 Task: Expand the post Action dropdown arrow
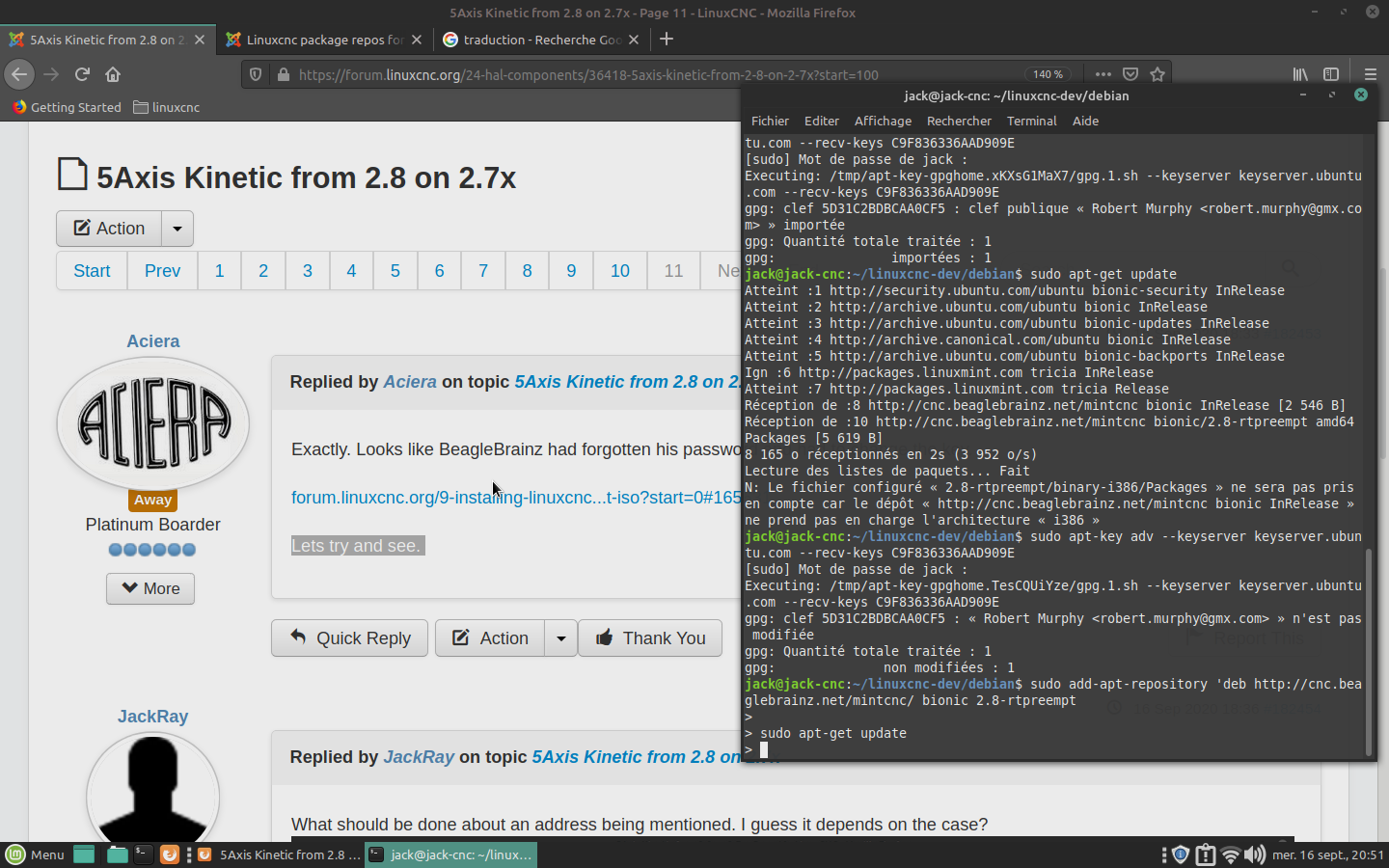[560, 637]
